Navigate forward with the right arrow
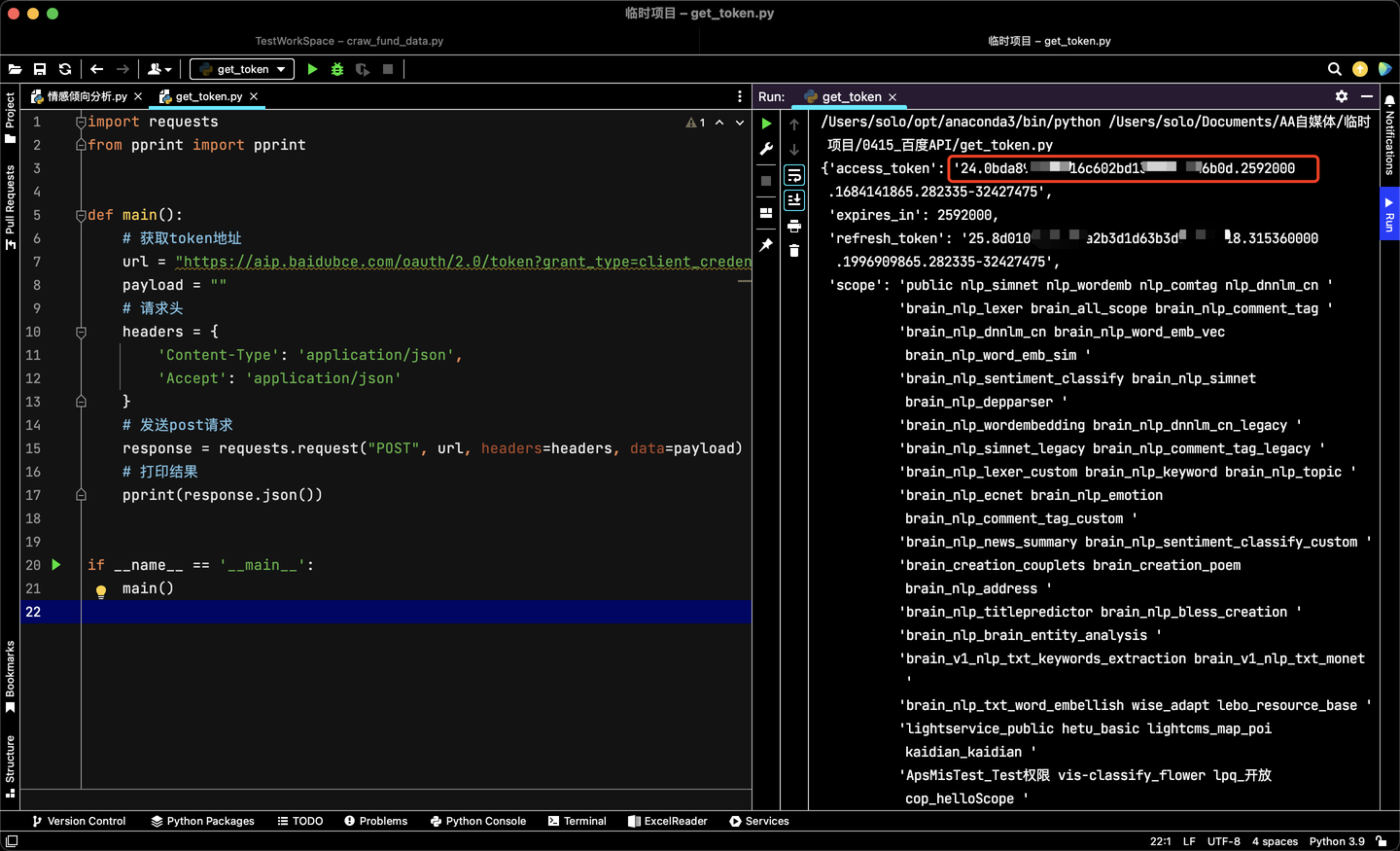 point(122,69)
